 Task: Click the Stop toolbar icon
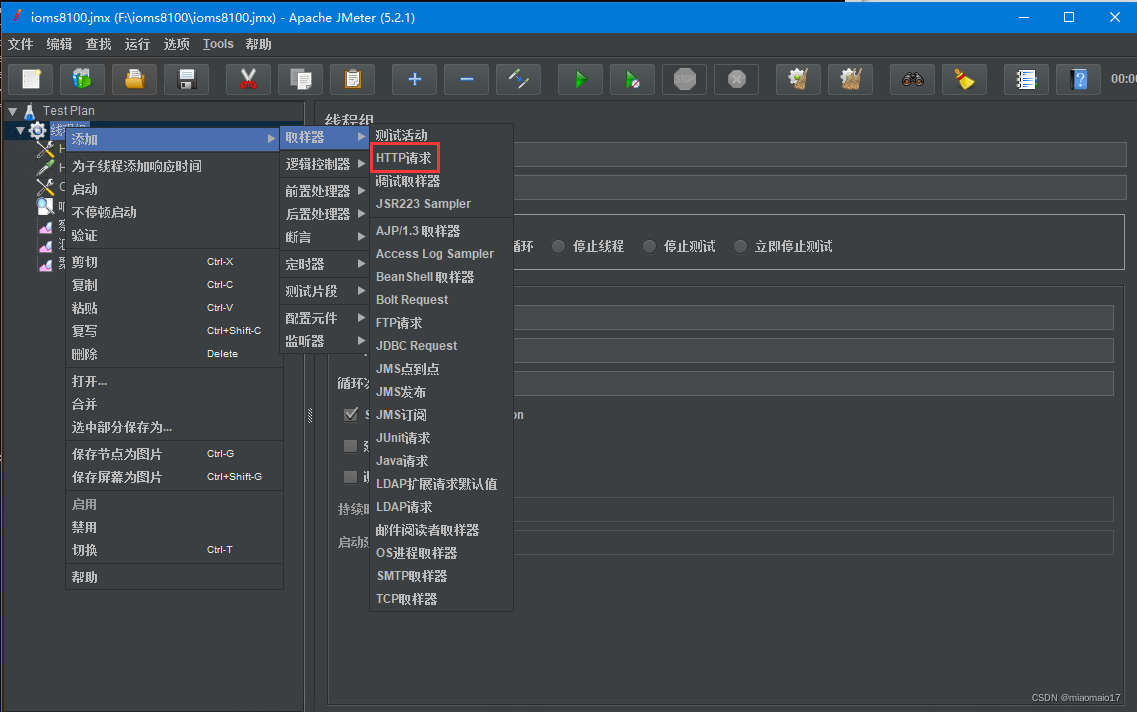tap(685, 79)
